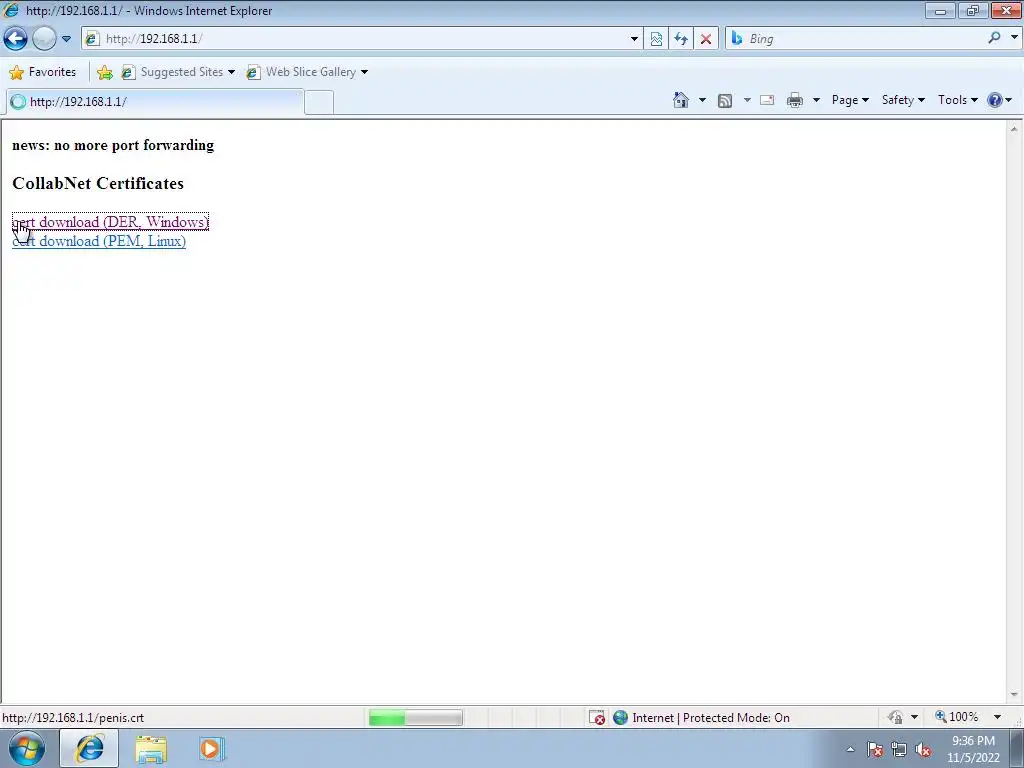Click the CollabNet Certificates heading
Viewport: 1024px width, 768px height.
pyautogui.click(x=98, y=184)
